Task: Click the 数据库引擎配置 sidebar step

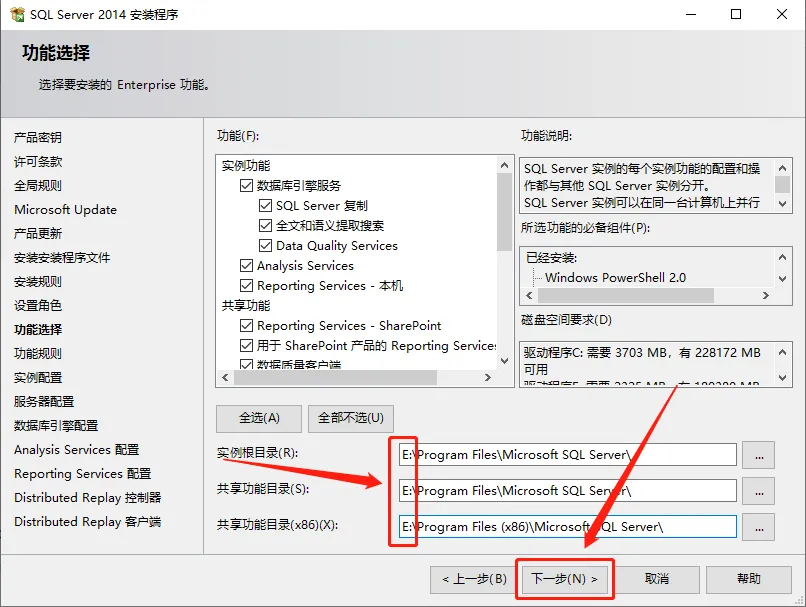Action: point(56,426)
